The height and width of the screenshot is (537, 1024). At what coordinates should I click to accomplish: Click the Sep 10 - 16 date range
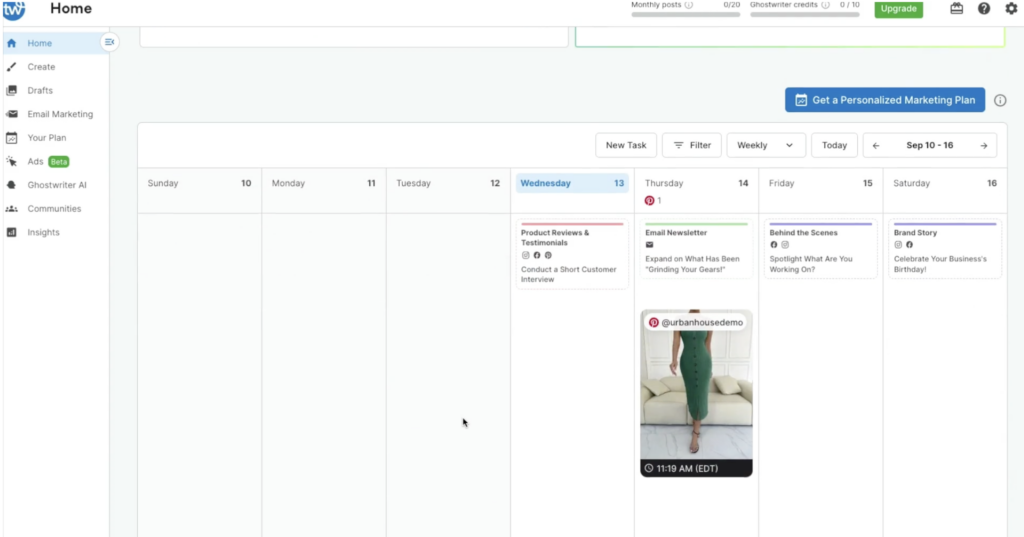(929, 145)
